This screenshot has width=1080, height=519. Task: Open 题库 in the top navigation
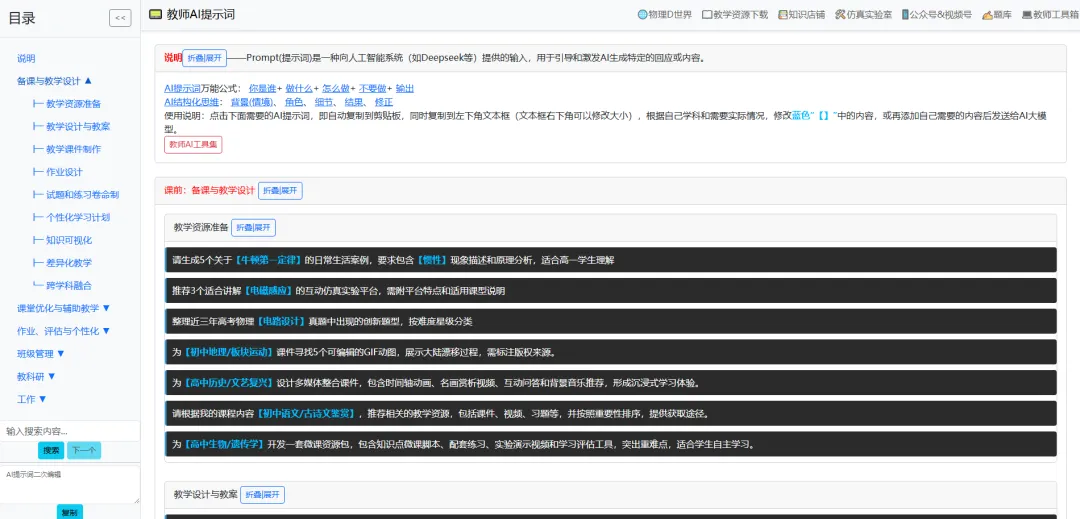pyautogui.click(x=997, y=14)
